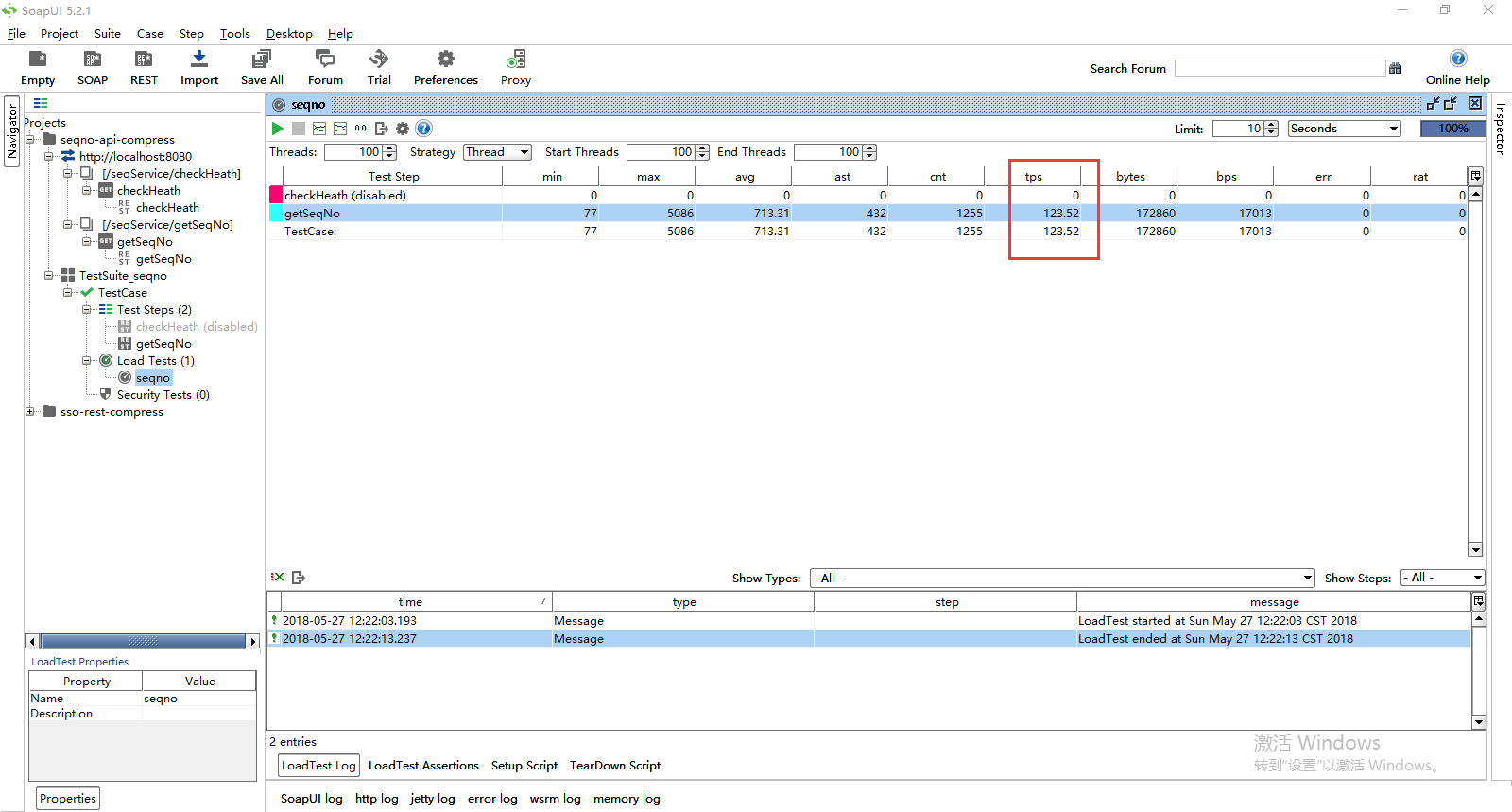This screenshot has width=1512, height=812.
Task: Open the http log tab
Action: [377, 799]
